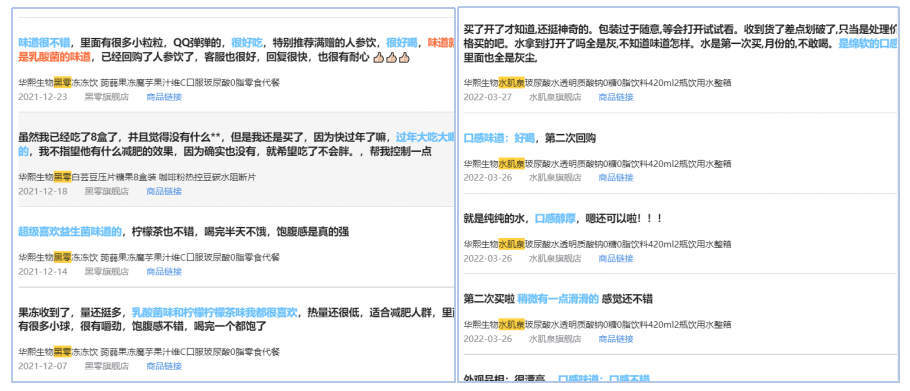Click the blue phrase 过年大吃大喝
The image size is (910, 391).
point(425,137)
